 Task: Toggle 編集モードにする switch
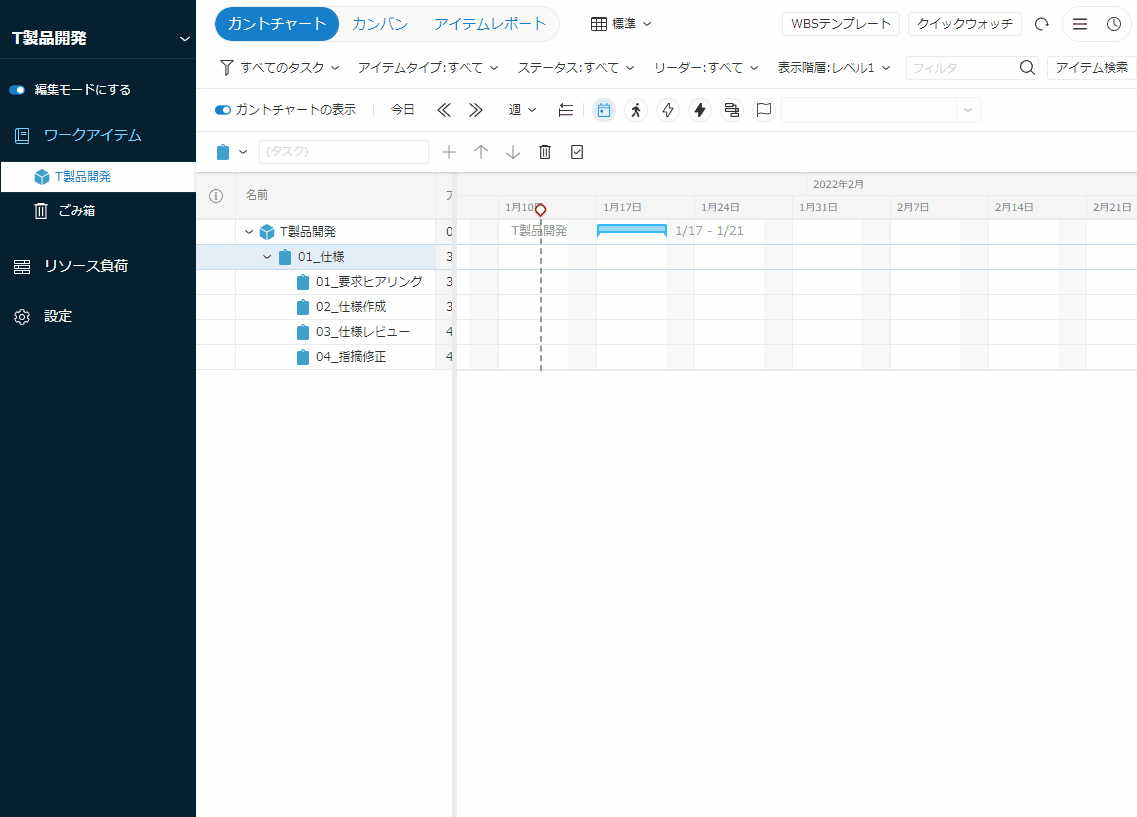click(17, 90)
